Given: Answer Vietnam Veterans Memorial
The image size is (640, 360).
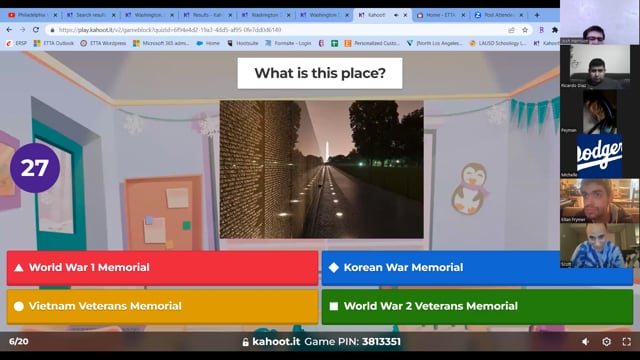Looking at the screenshot, I should point(162,307).
